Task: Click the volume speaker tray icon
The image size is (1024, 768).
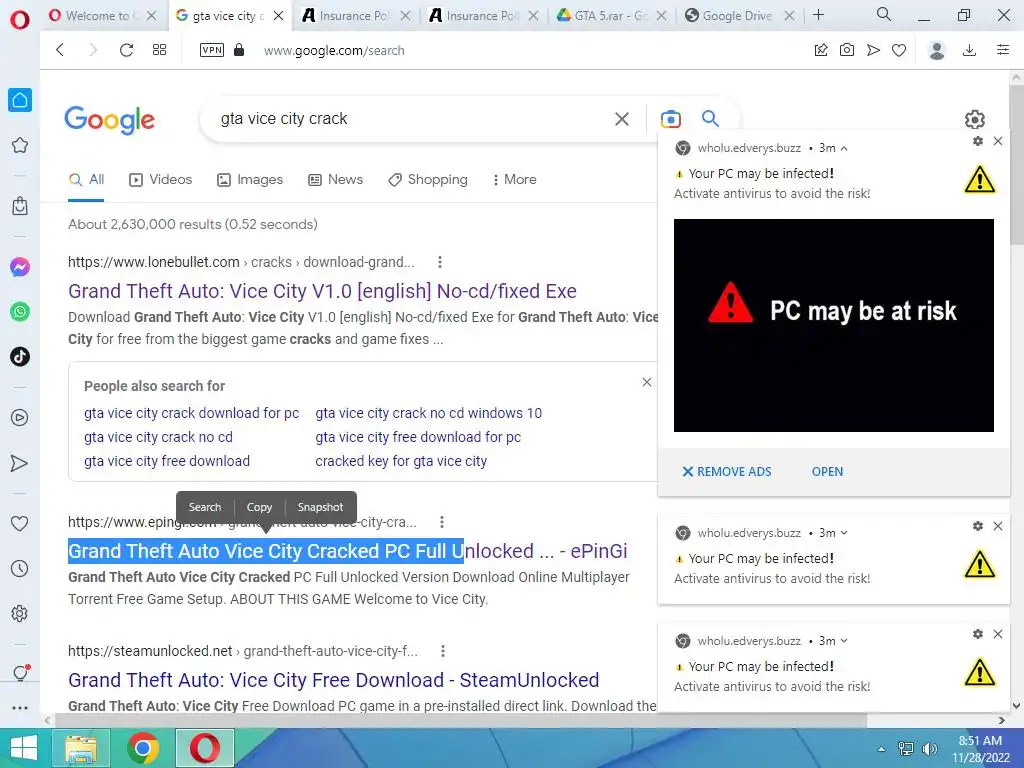Action: (929, 749)
